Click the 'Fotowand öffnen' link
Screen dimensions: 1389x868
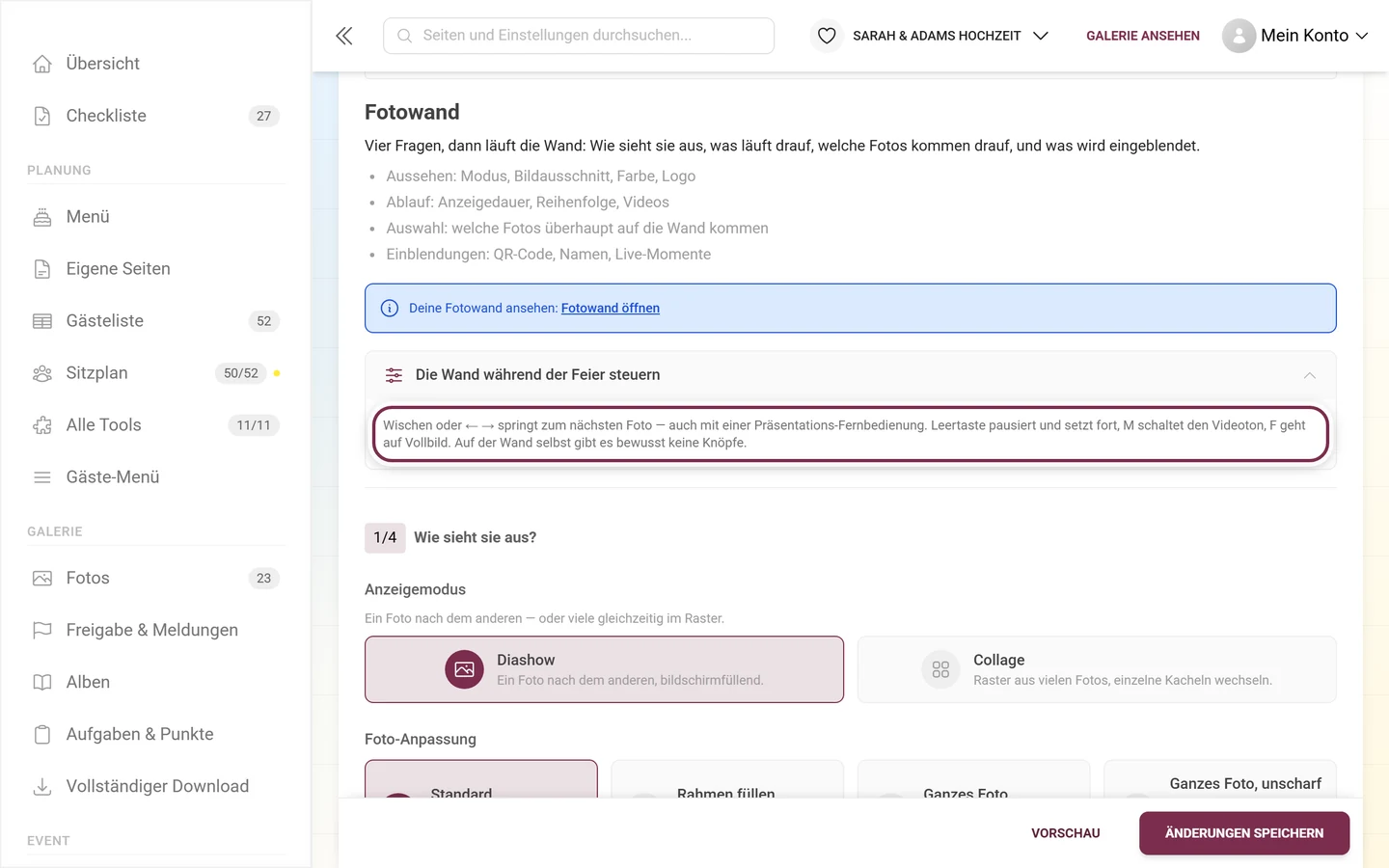(x=611, y=309)
